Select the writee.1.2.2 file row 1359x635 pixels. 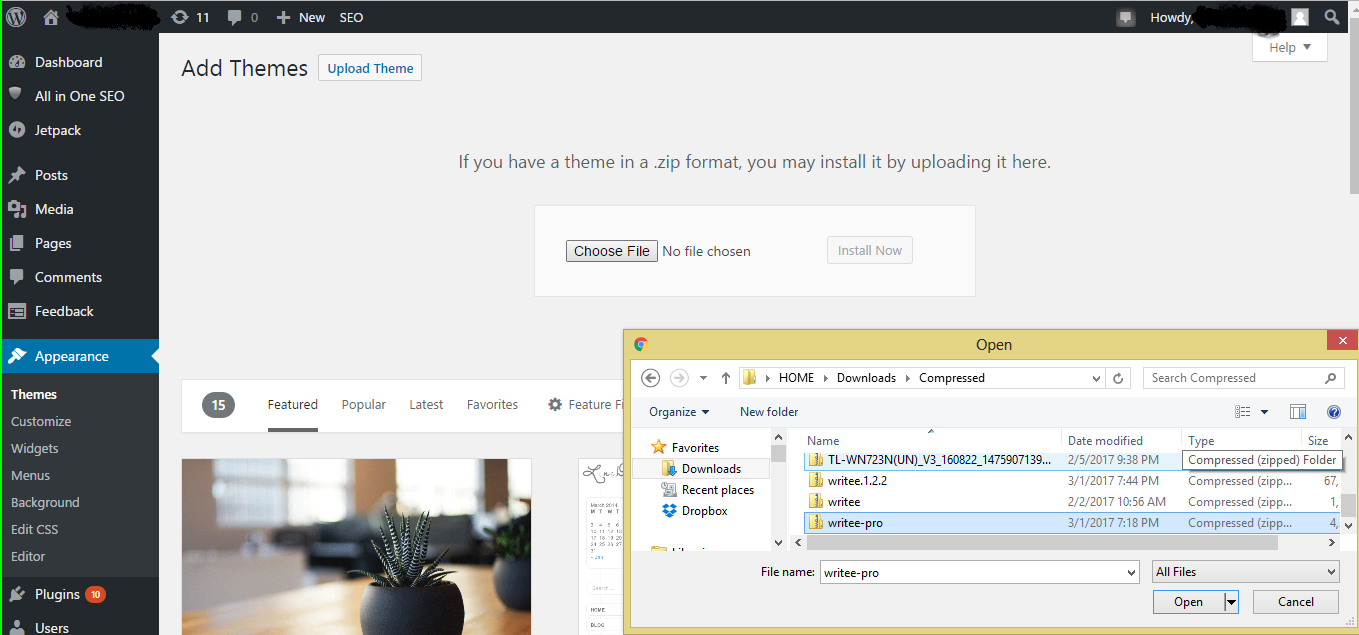(x=1071, y=480)
